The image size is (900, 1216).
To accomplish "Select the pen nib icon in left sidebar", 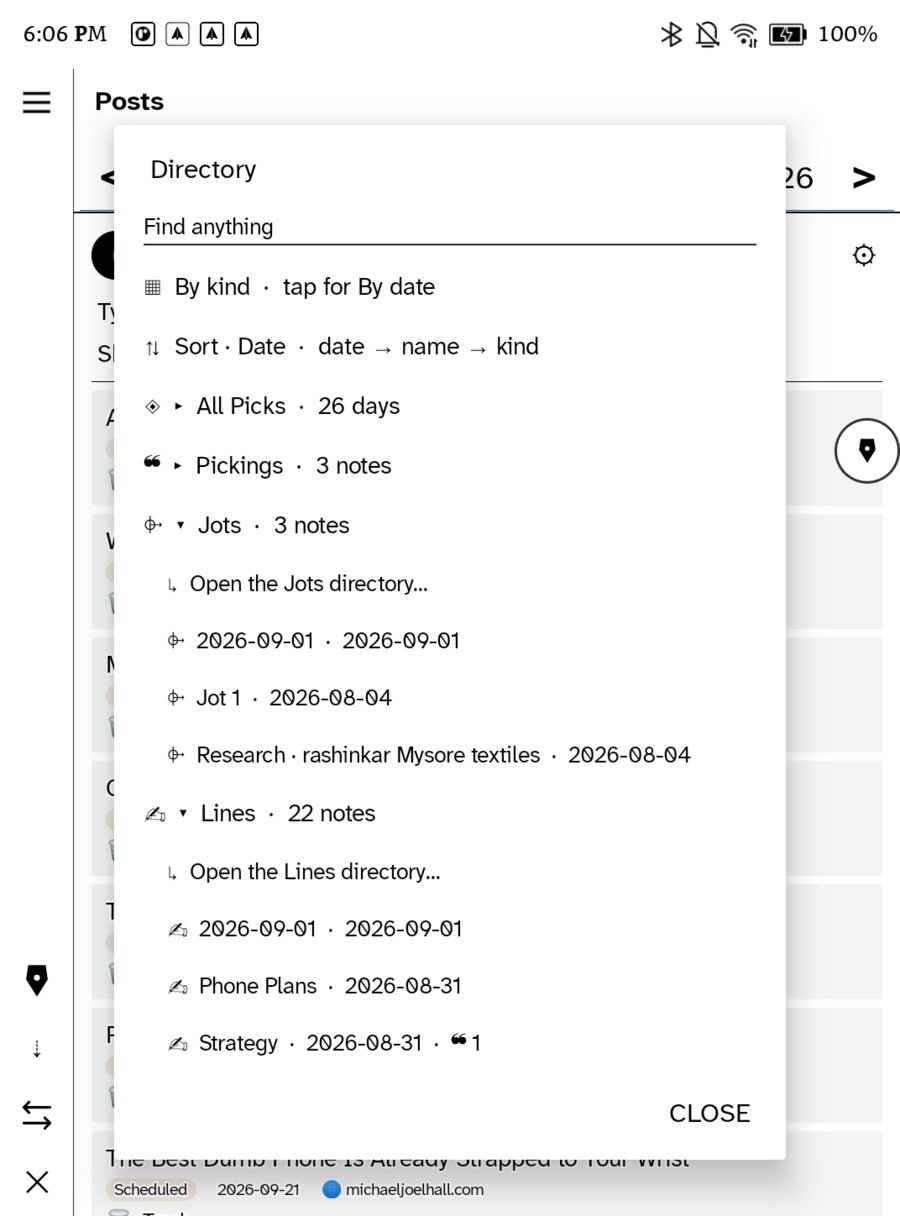I will tap(37, 981).
